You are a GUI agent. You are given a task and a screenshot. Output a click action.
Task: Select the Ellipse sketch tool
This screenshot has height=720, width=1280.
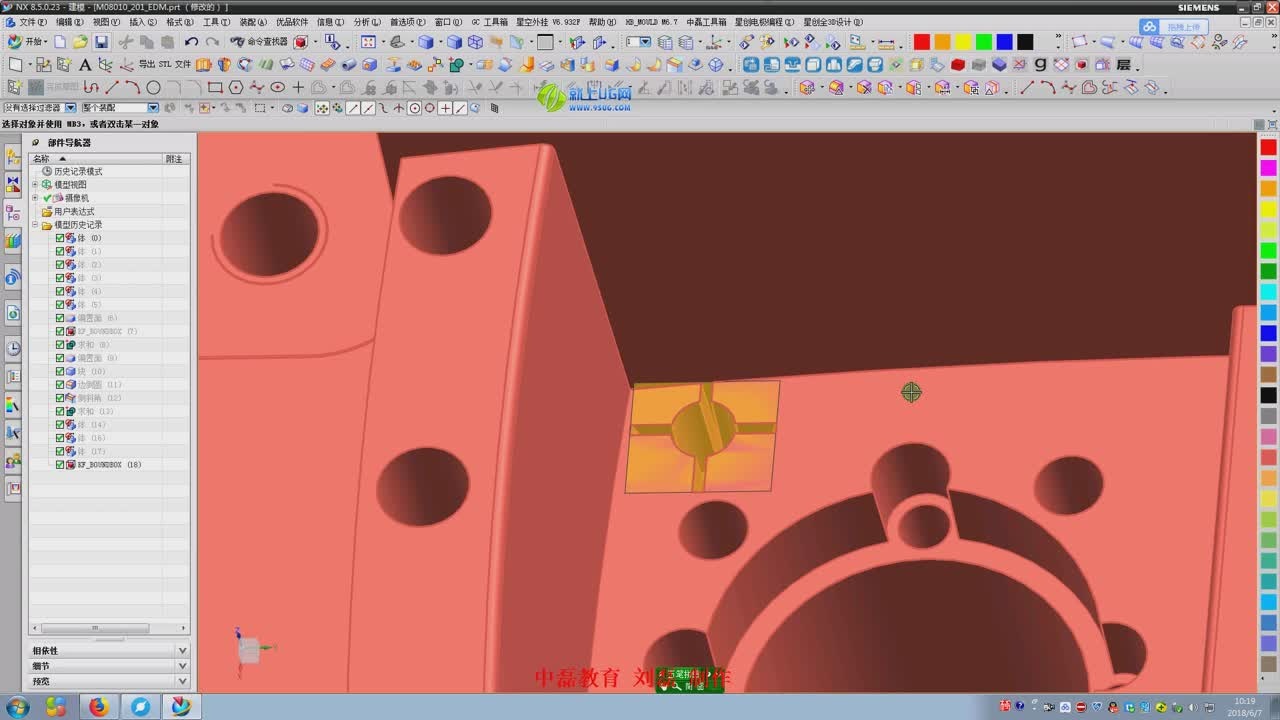pyautogui.click(x=278, y=88)
